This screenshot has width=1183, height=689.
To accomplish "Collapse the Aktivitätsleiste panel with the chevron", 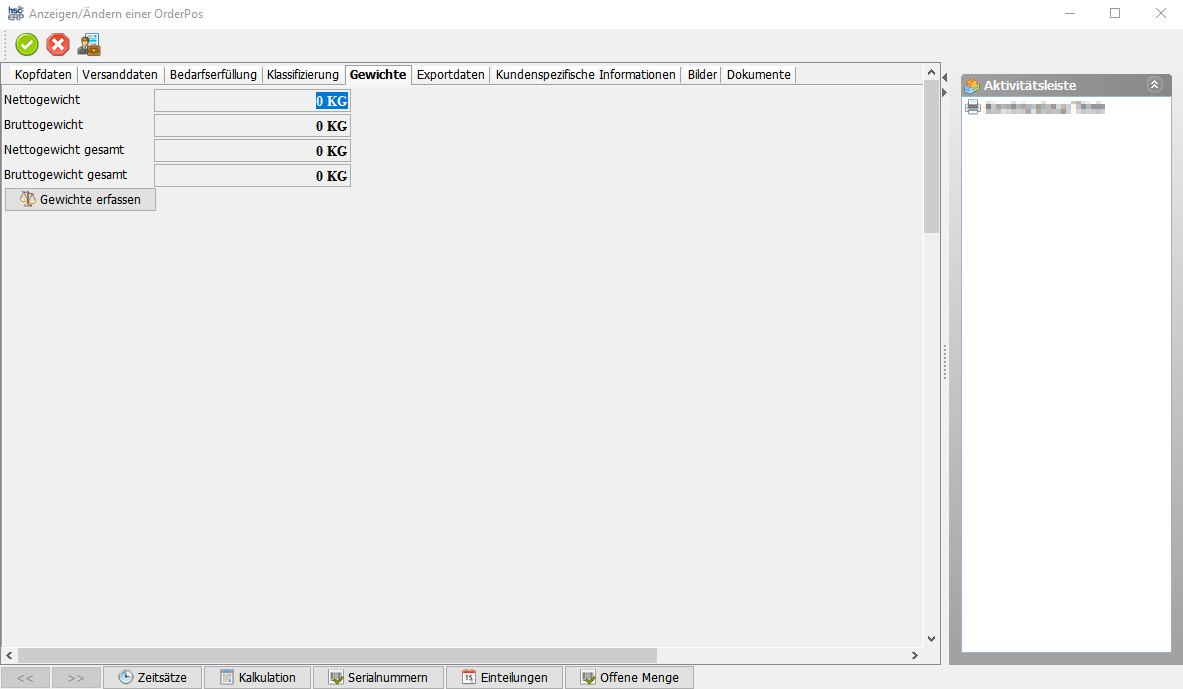I will click(x=1154, y=85).
